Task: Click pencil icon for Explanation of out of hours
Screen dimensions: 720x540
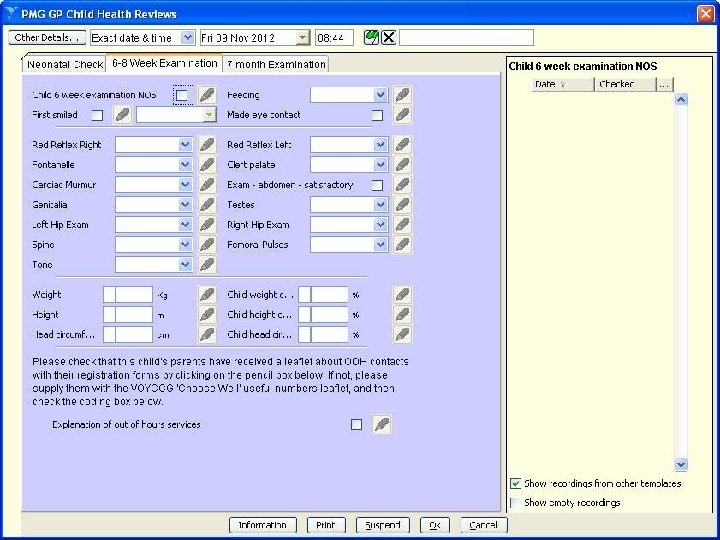Action: [382, 425]
